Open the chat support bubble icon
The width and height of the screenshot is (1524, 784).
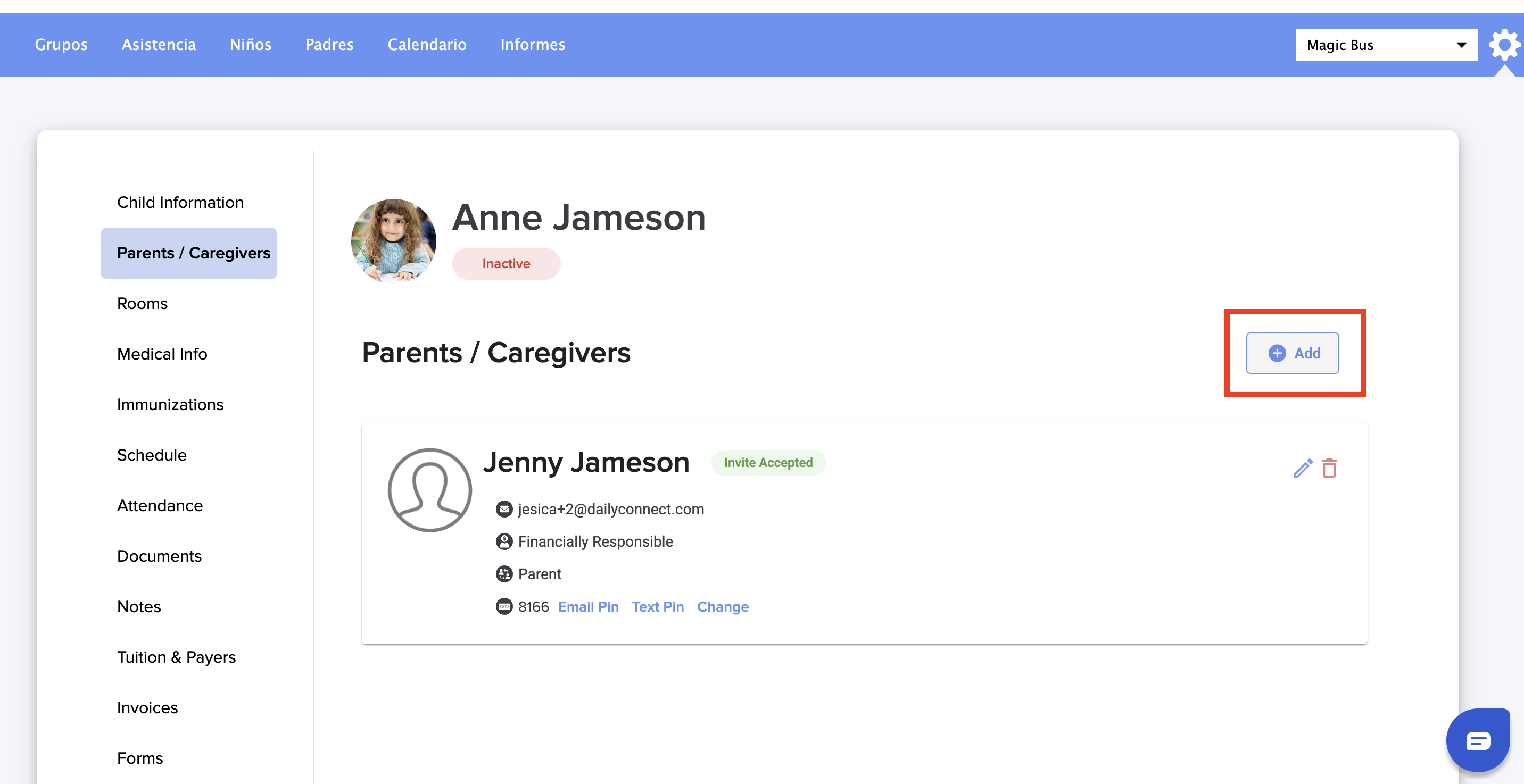pos(1477,740)
